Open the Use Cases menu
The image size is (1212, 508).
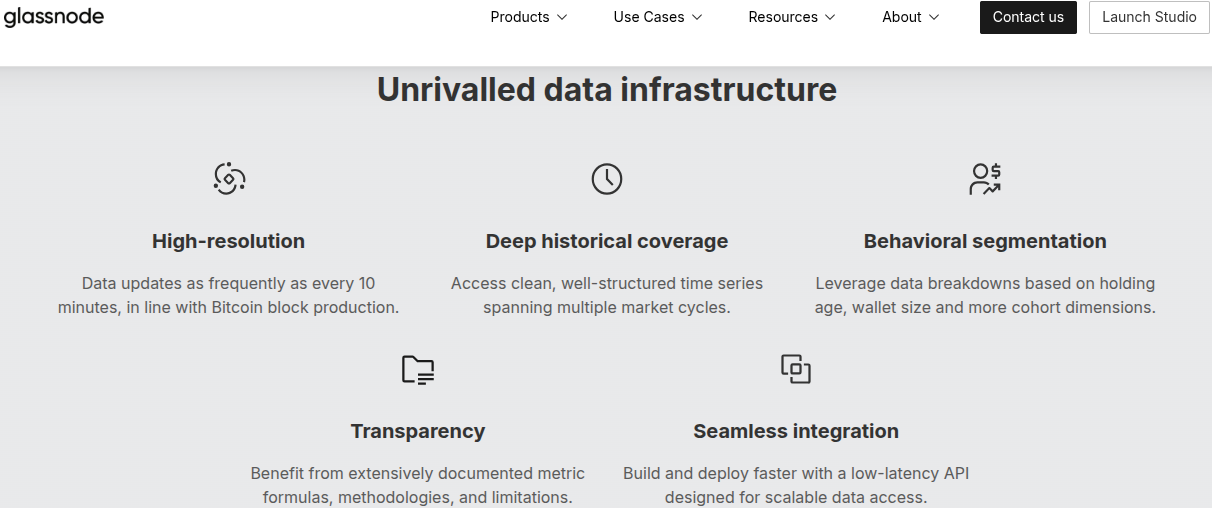(x=649, y=17)
